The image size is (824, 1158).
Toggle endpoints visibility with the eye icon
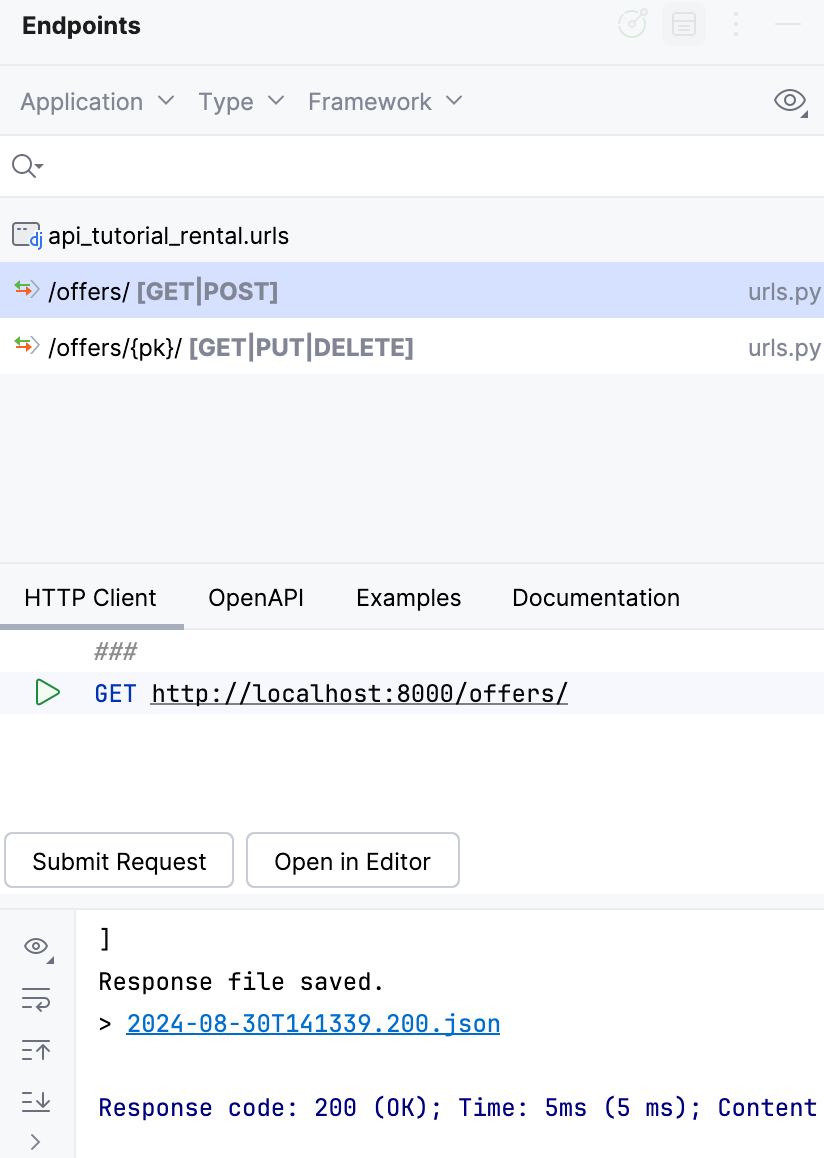pyautogui.click(x=789, y=101)
